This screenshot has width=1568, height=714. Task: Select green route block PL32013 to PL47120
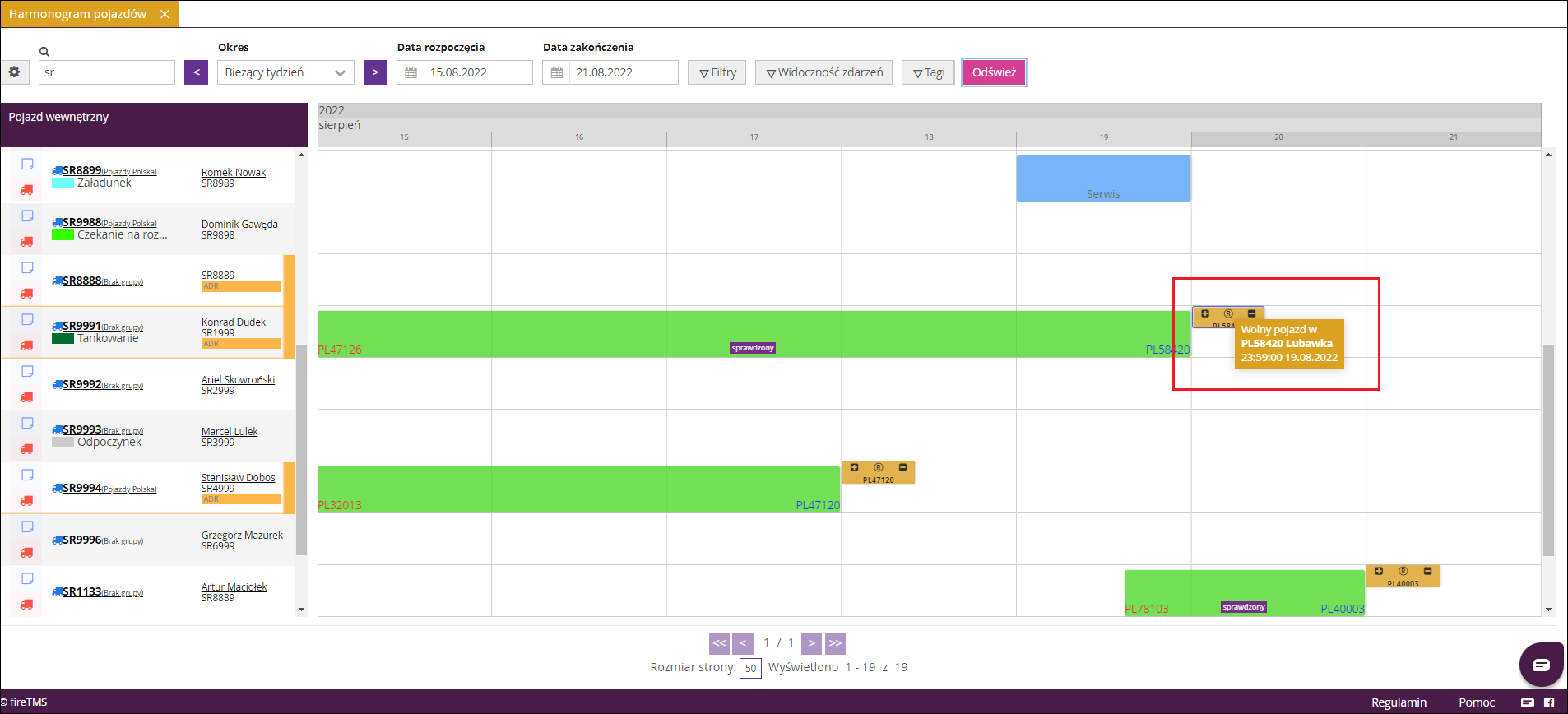coord(578,489)
